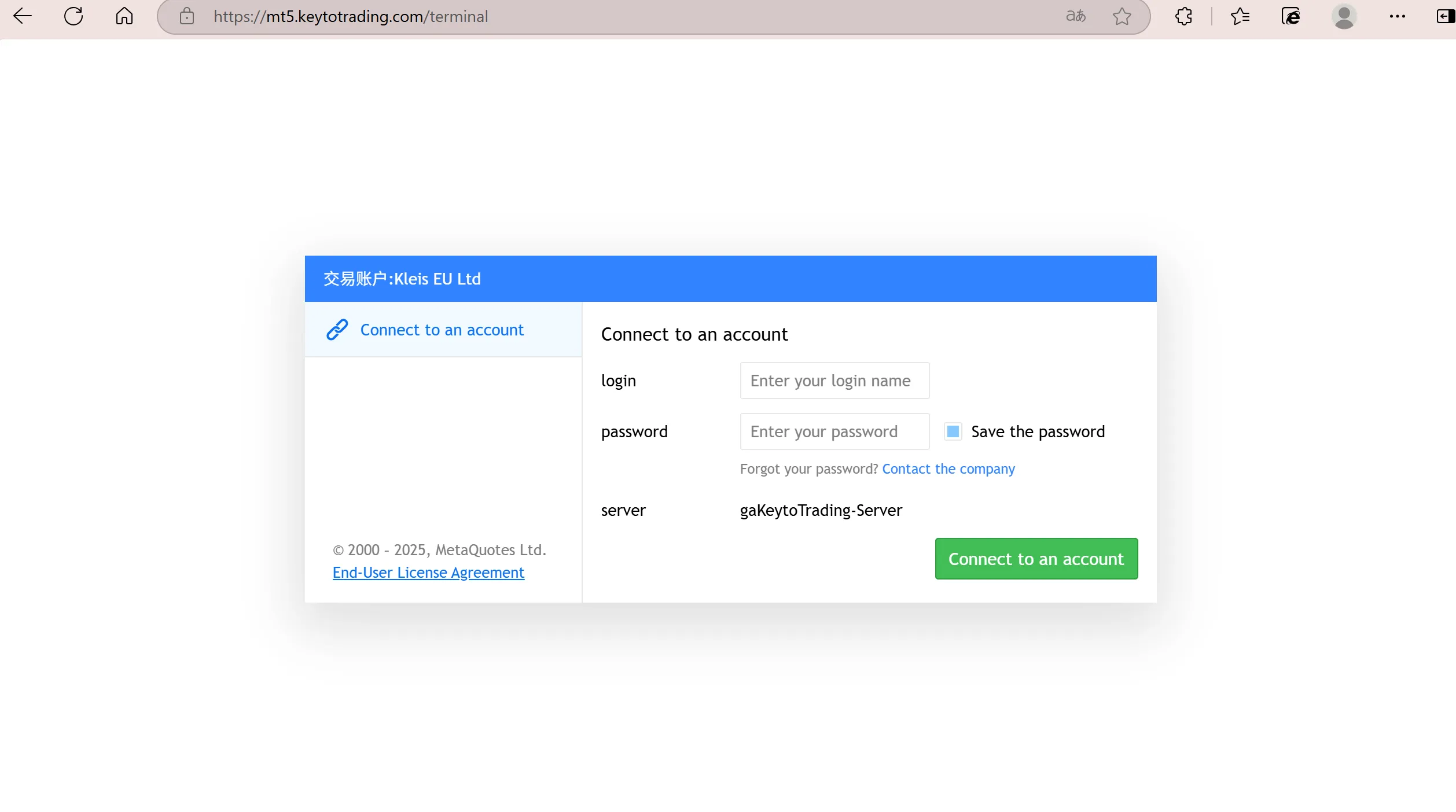1456x812 pixels.
Task: Click the Forgot your password? text
Action: 808,469
